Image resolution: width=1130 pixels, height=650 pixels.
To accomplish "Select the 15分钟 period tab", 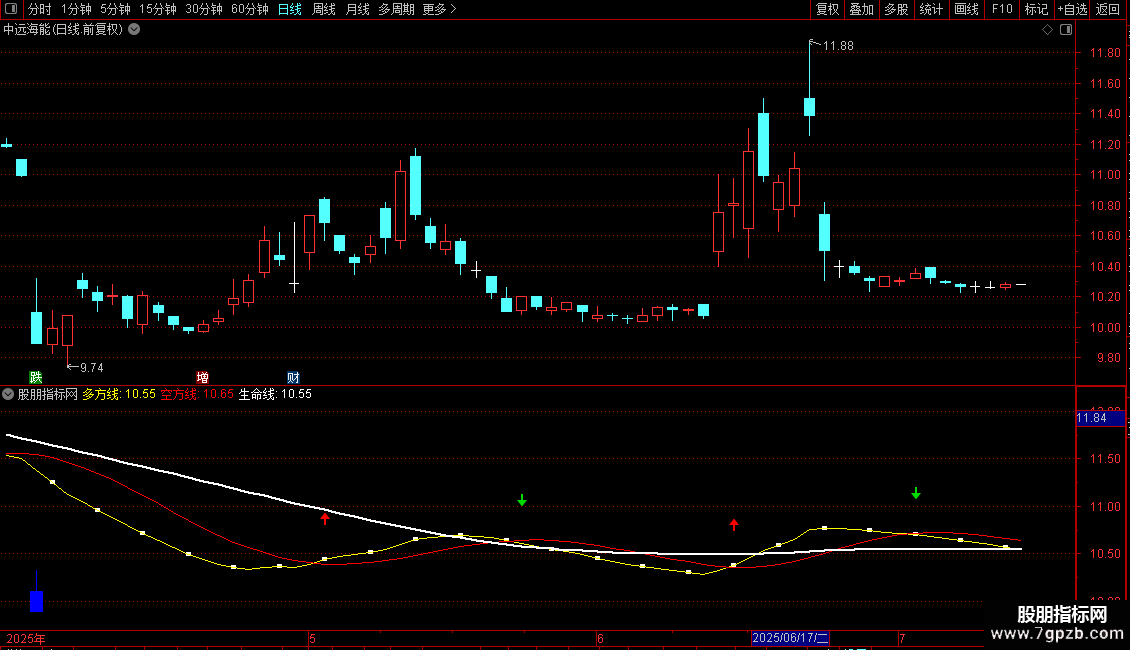I will coord(157,9).
